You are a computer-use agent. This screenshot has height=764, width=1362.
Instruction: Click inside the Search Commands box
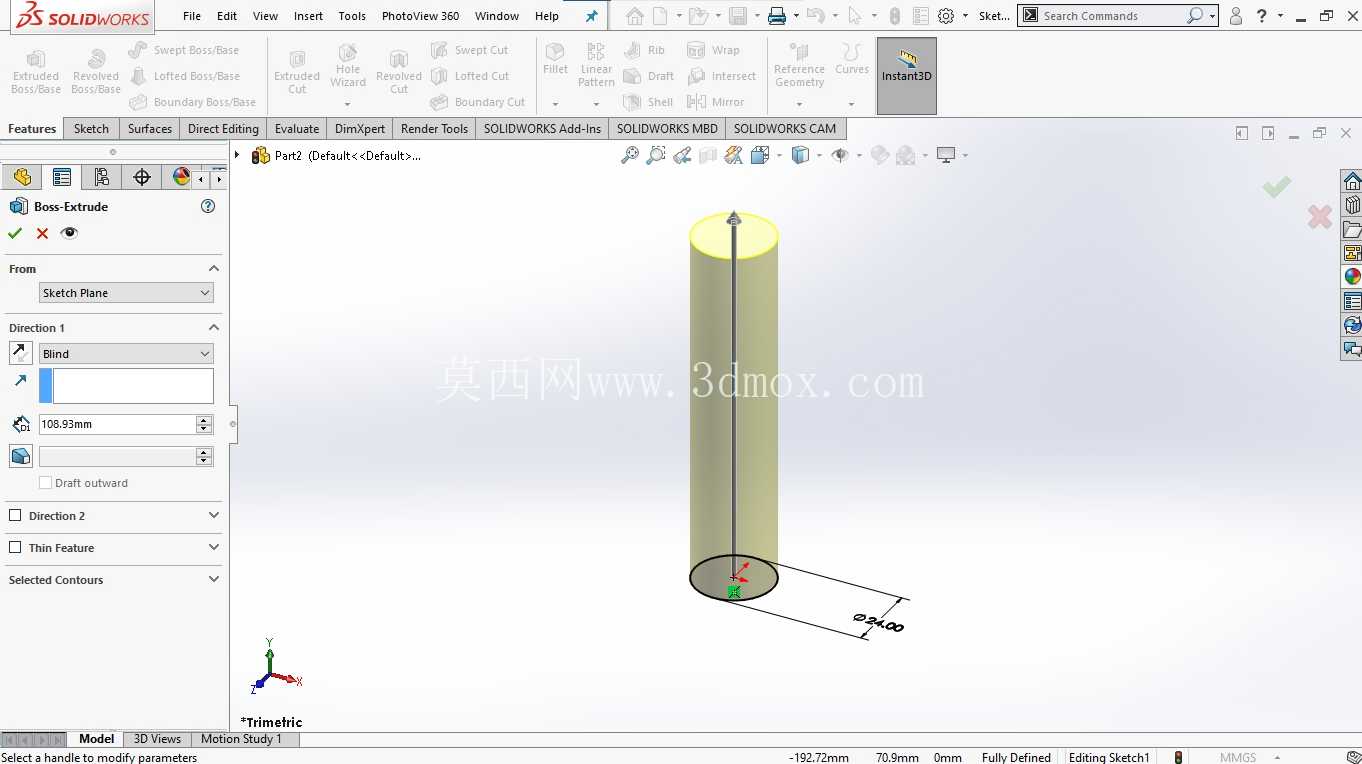(1110, 16)
